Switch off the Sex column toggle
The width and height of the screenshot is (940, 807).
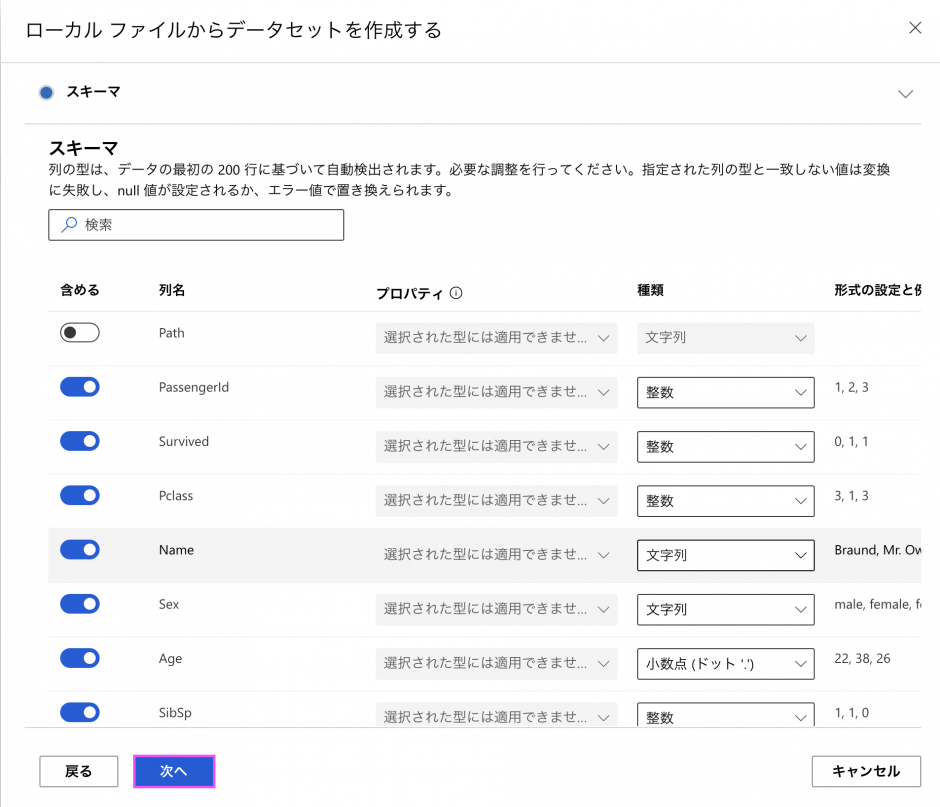coord(80,604)
